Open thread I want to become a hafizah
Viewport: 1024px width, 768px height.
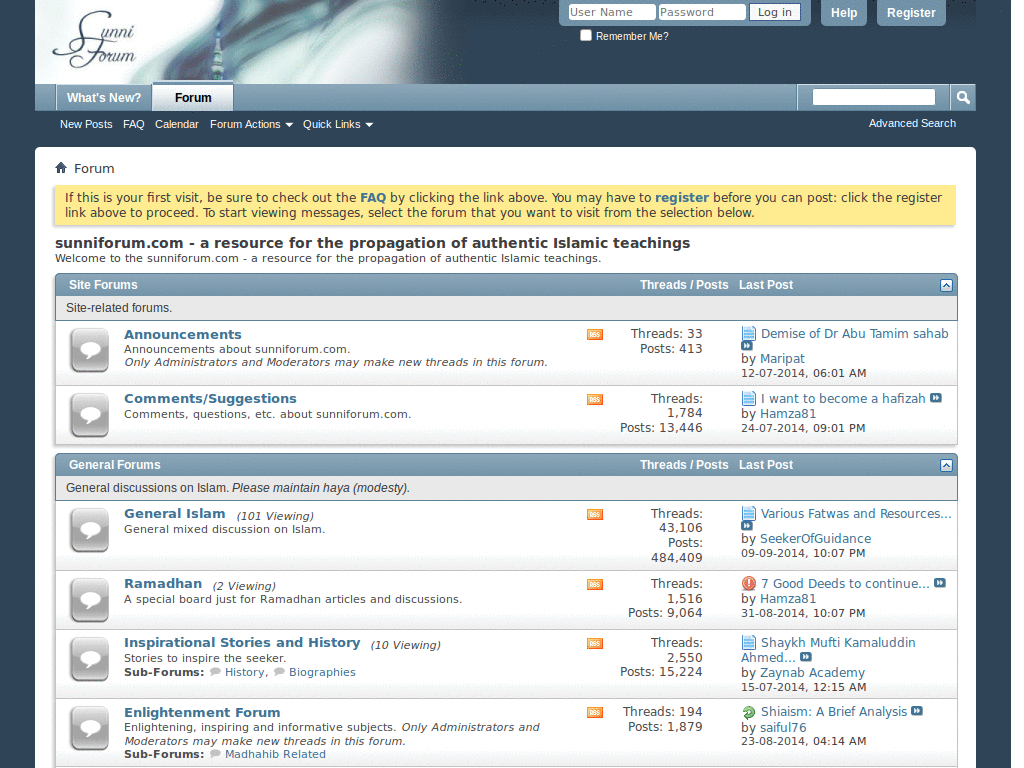click(x=842, y=398)
